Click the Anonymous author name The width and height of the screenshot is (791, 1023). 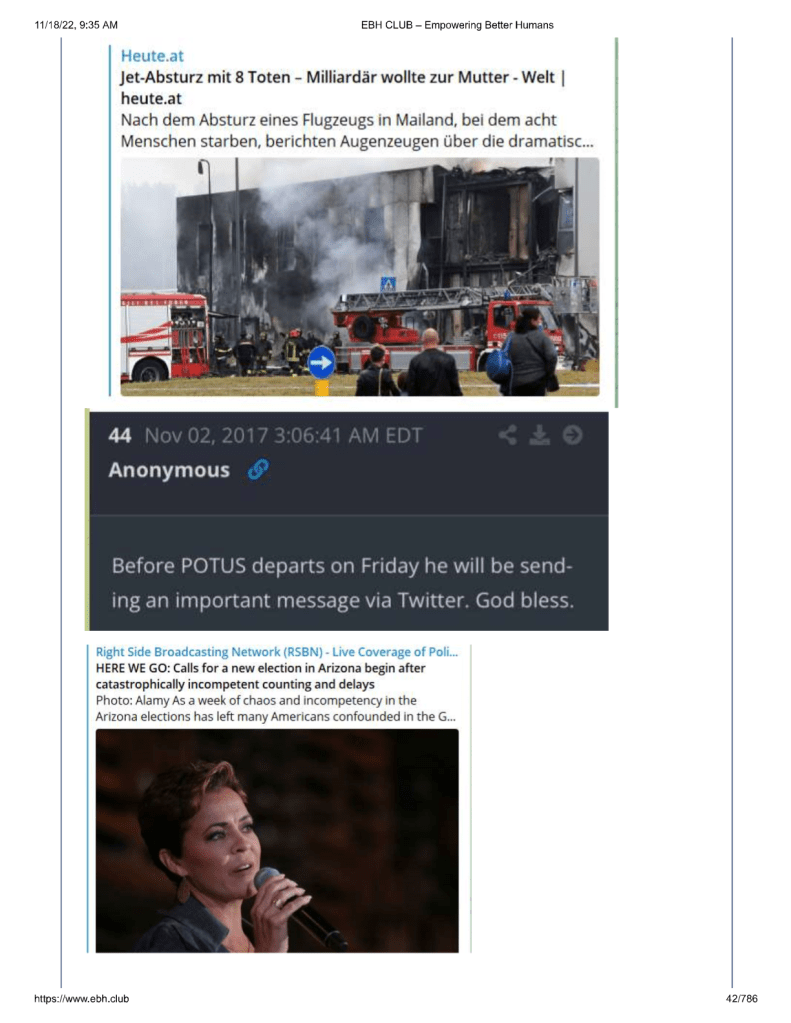point(169,470)
